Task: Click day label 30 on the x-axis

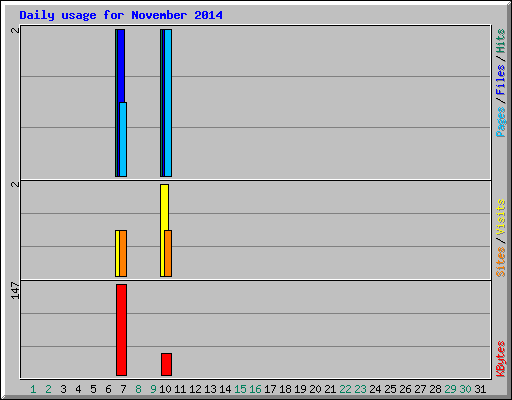Action: coord(465,389)
